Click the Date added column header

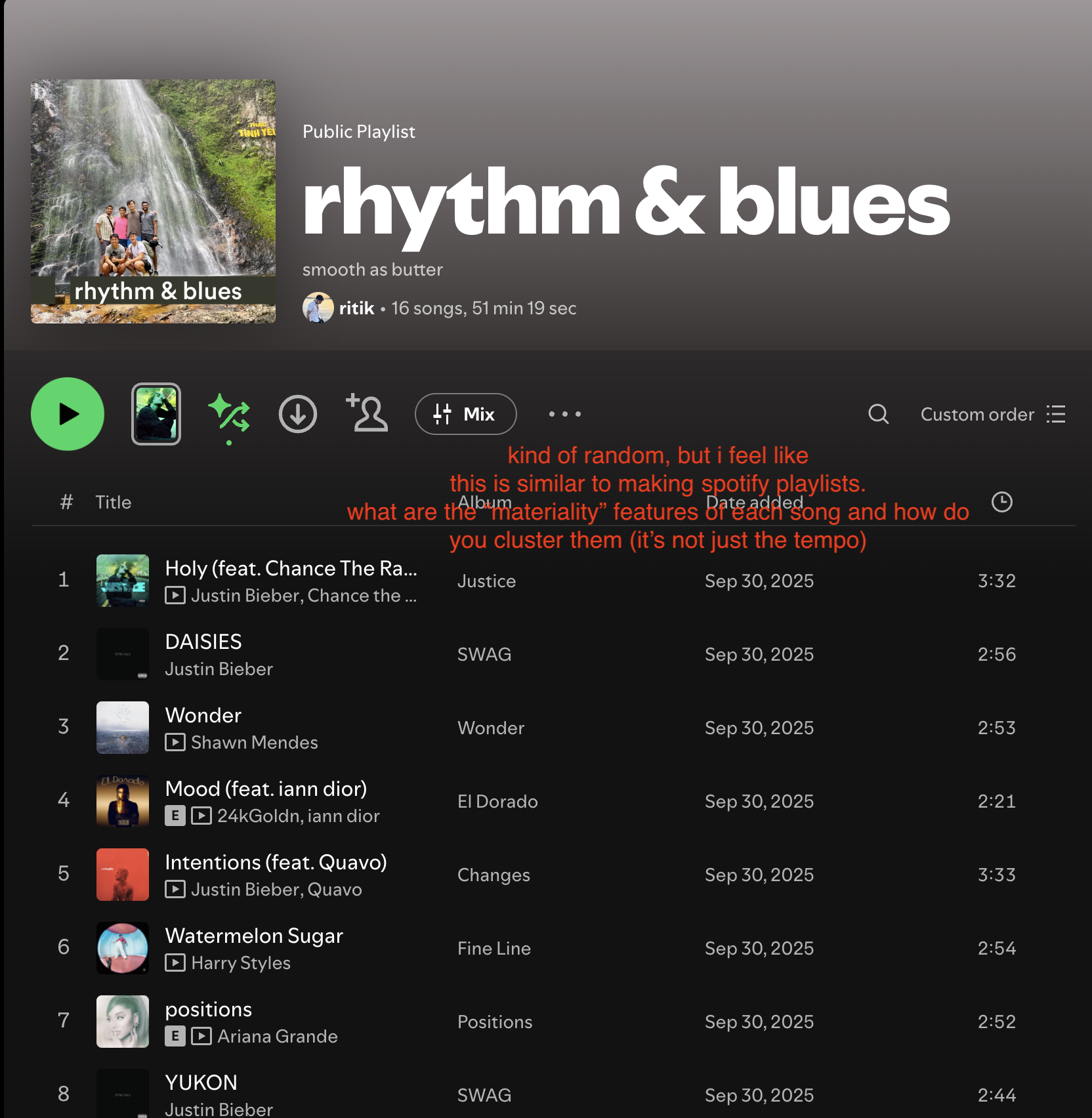754,502
